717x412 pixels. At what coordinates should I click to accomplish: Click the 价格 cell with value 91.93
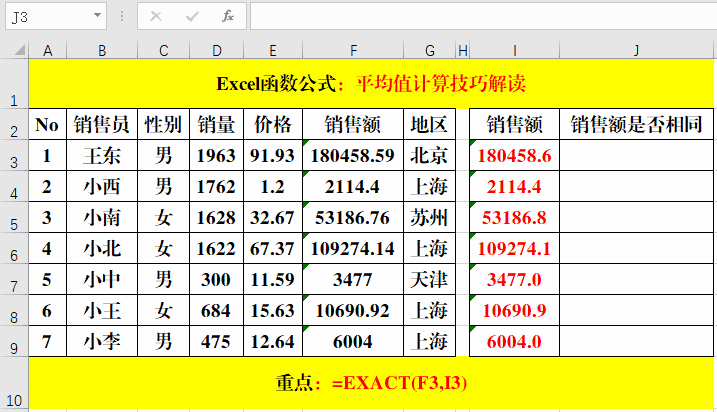[x=273, y=155]
